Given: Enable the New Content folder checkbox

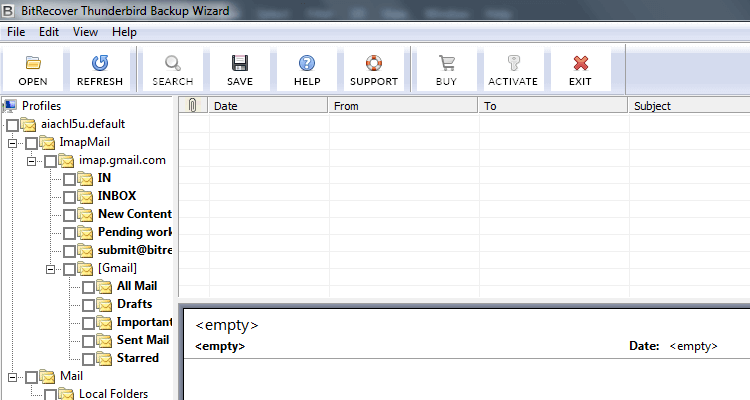Looking at the screenshot, I should coord(69,215).
